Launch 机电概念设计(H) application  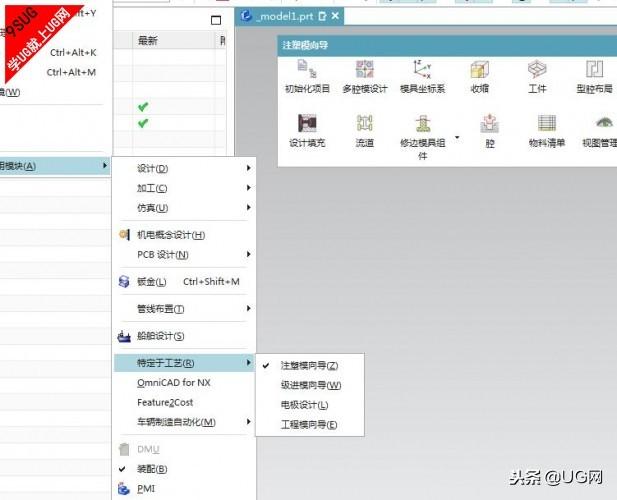[x=184, y=235]
